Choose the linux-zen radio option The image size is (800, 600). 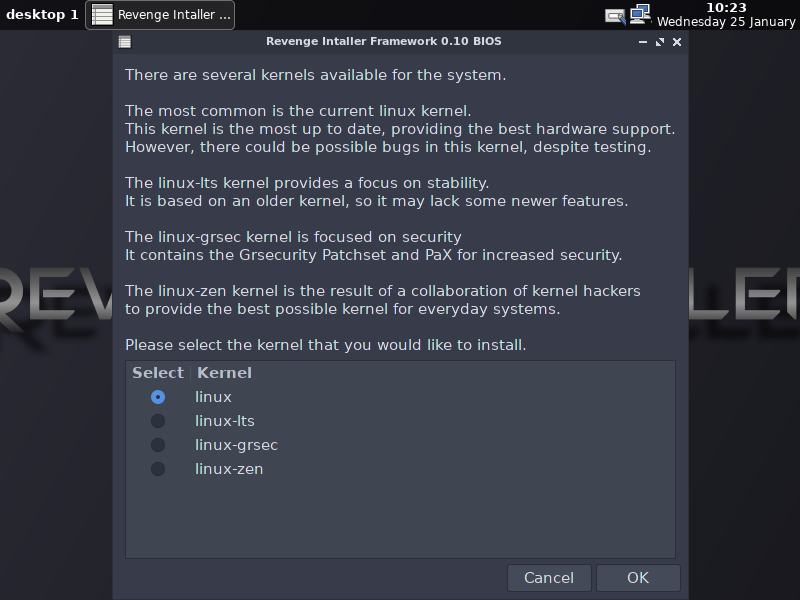click(158, 469)
